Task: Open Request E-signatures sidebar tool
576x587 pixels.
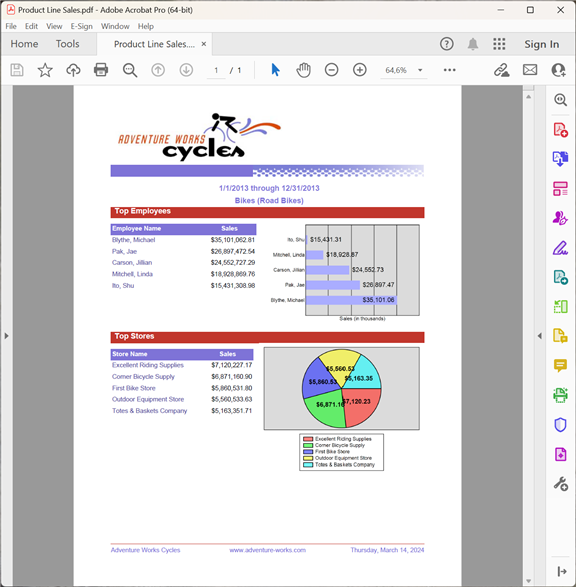Action: coord(560,218)
